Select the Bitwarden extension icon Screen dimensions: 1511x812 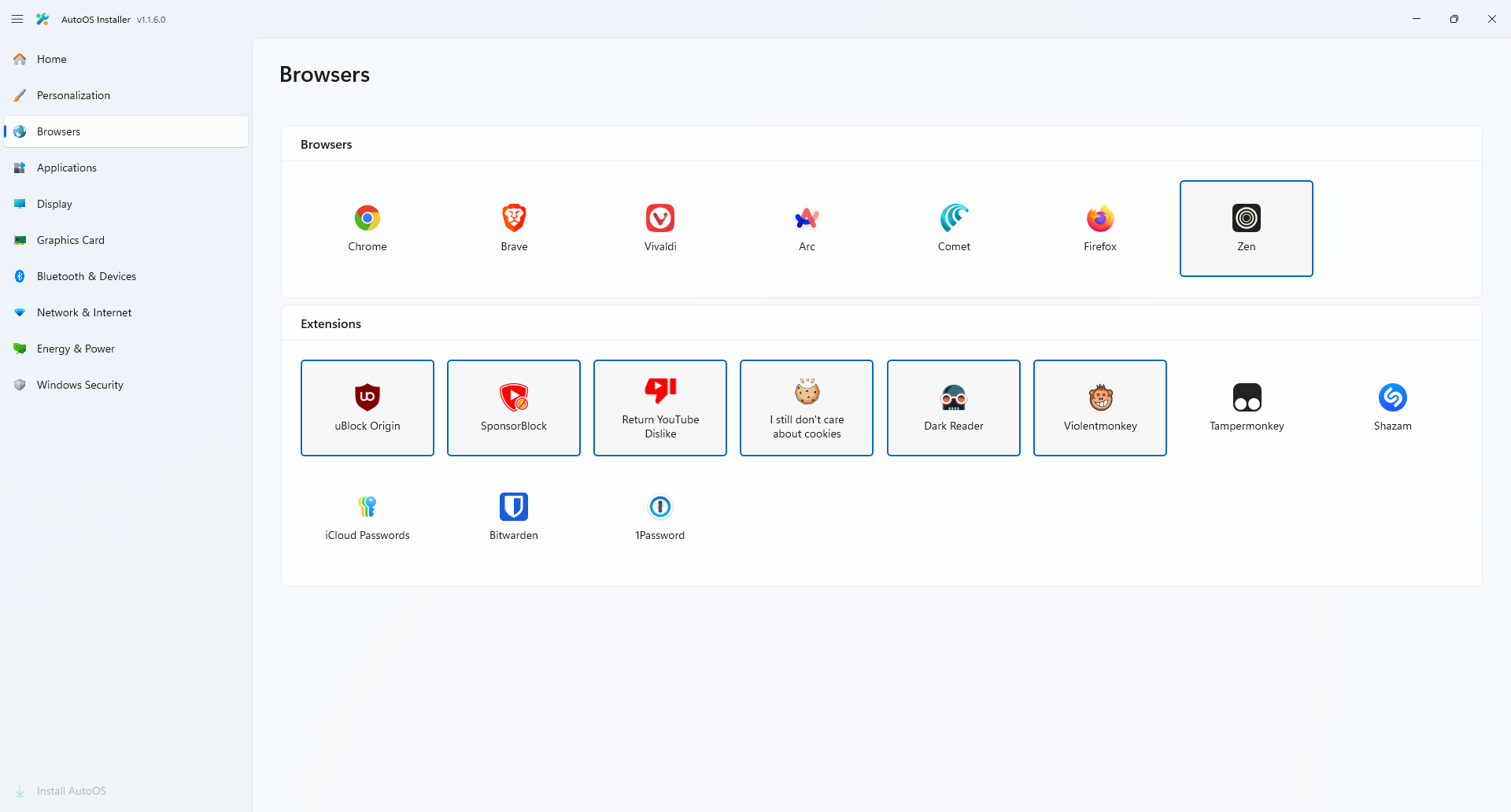(514, 507)
